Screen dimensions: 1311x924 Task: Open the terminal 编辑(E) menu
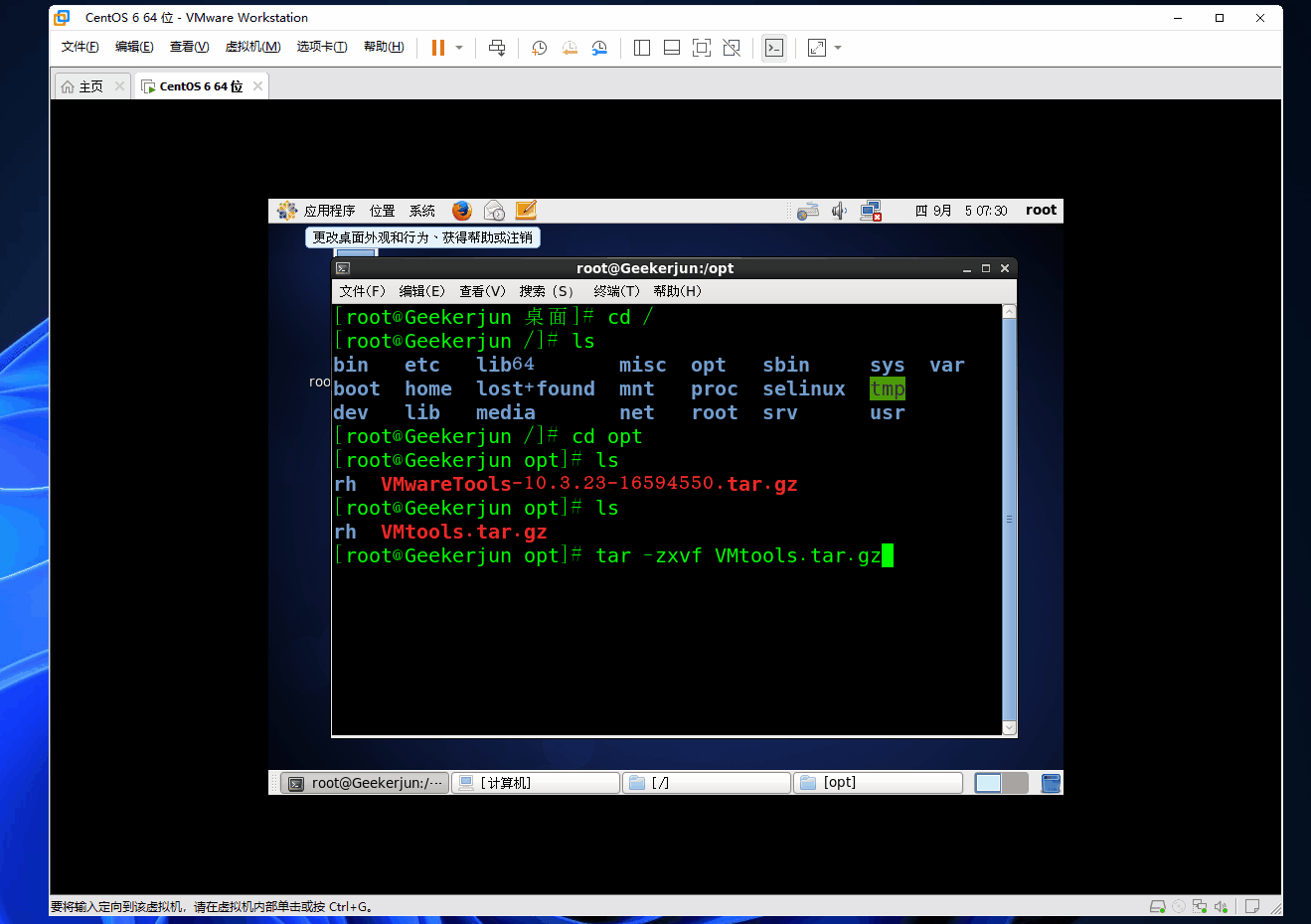(x=422, y=291)
